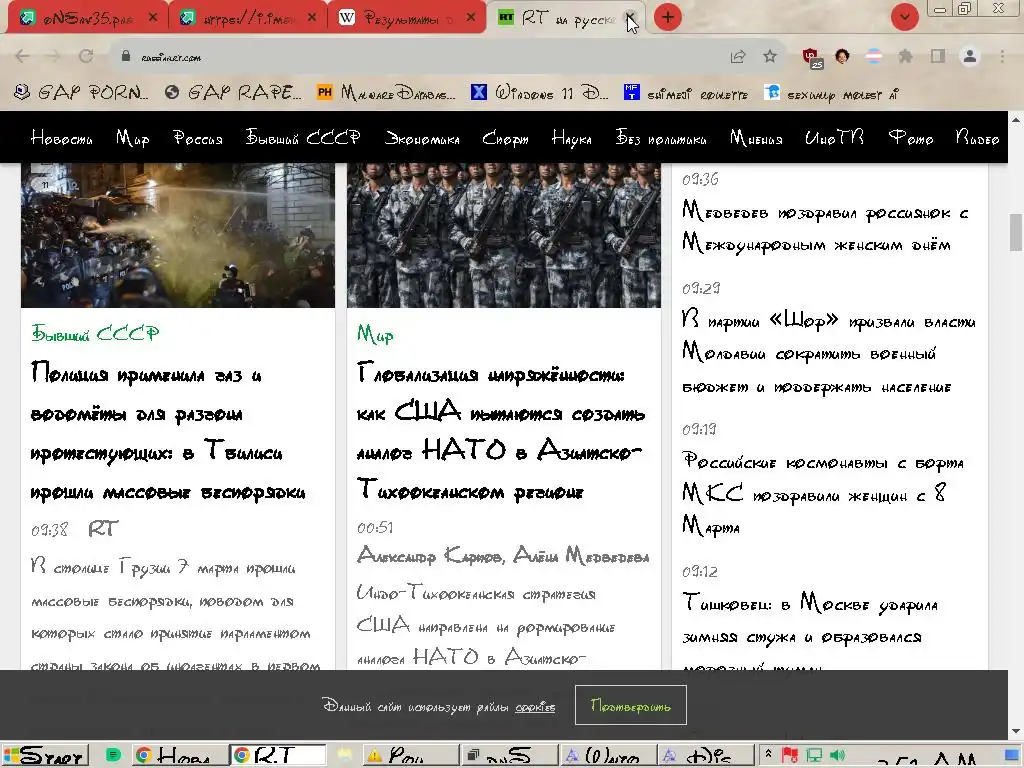Image resolution: width=1024 pixels, height=768 pixels.
Task: Switch to the https://i.img tab
Action: click(247, 18)
